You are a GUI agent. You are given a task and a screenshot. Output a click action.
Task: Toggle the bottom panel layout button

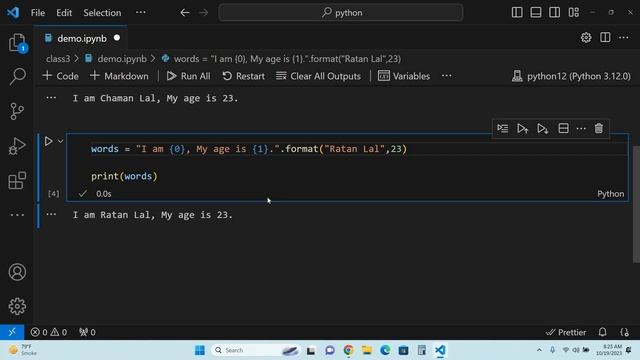pos(536,13)
